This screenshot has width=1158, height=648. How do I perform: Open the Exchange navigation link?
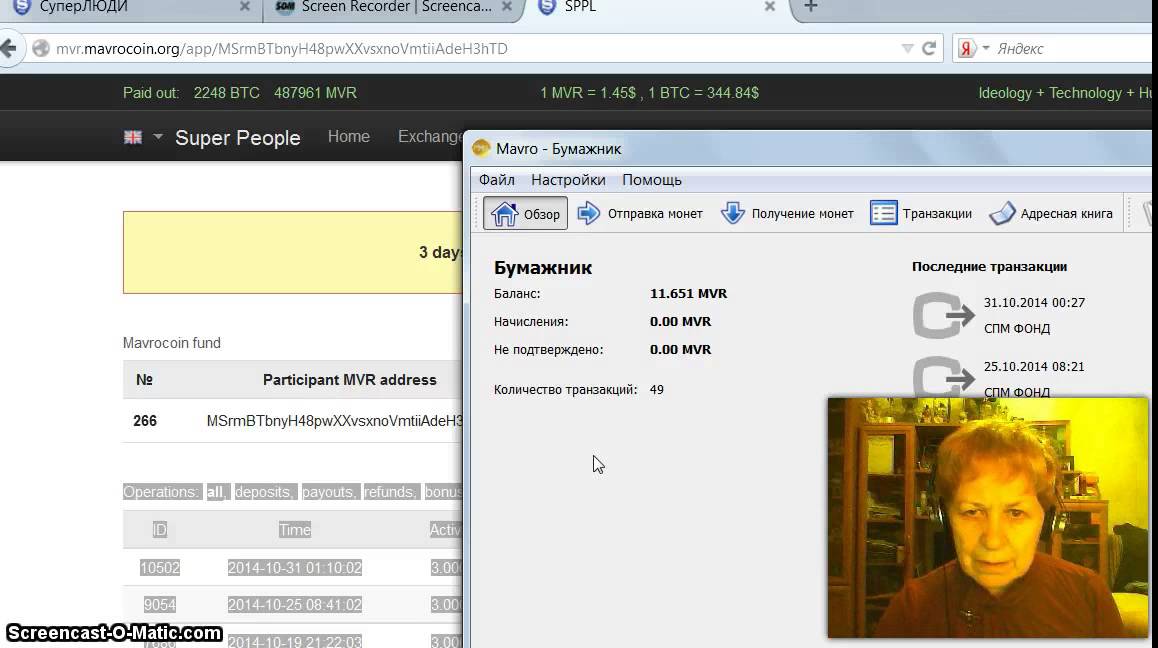(x=431, y=137)
